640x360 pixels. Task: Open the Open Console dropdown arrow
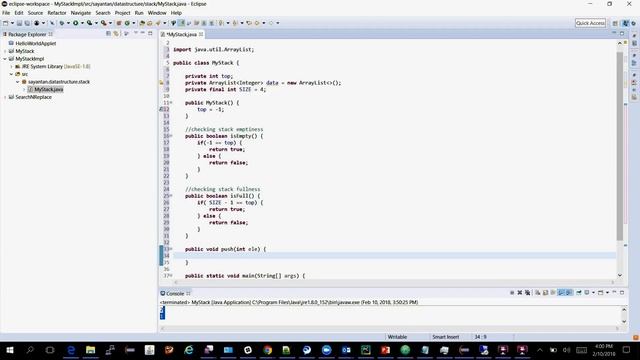pyautogui.click(x=607, y=293)
